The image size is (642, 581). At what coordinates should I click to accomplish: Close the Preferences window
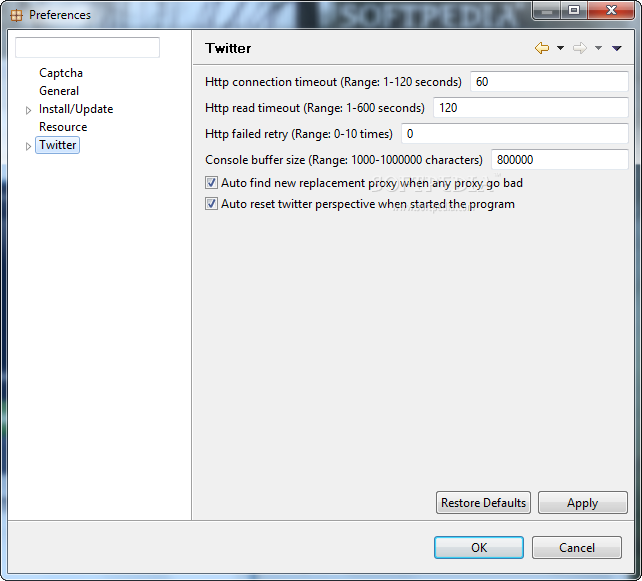pyautogui.click(x=611, y=11)
